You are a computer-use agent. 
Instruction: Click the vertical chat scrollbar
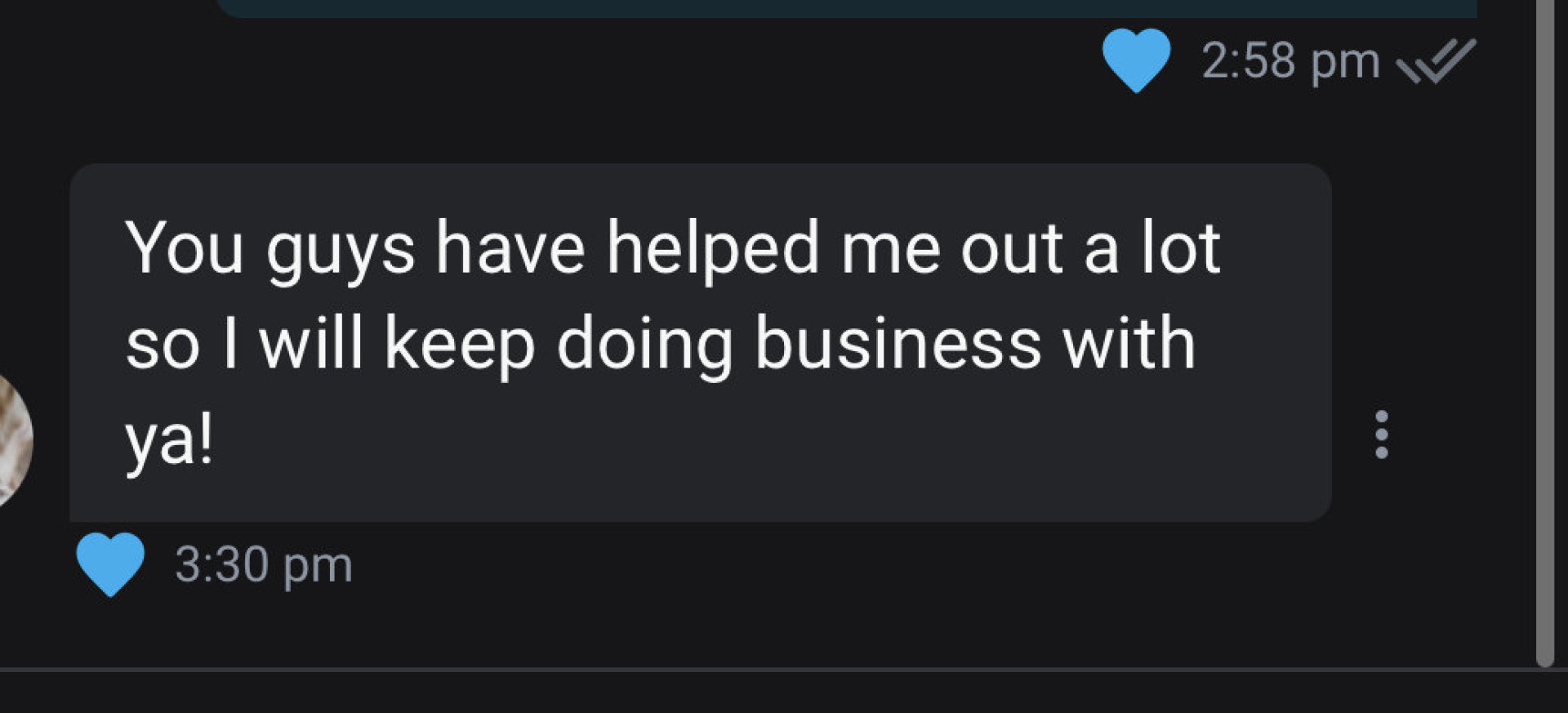point(1544,327)
